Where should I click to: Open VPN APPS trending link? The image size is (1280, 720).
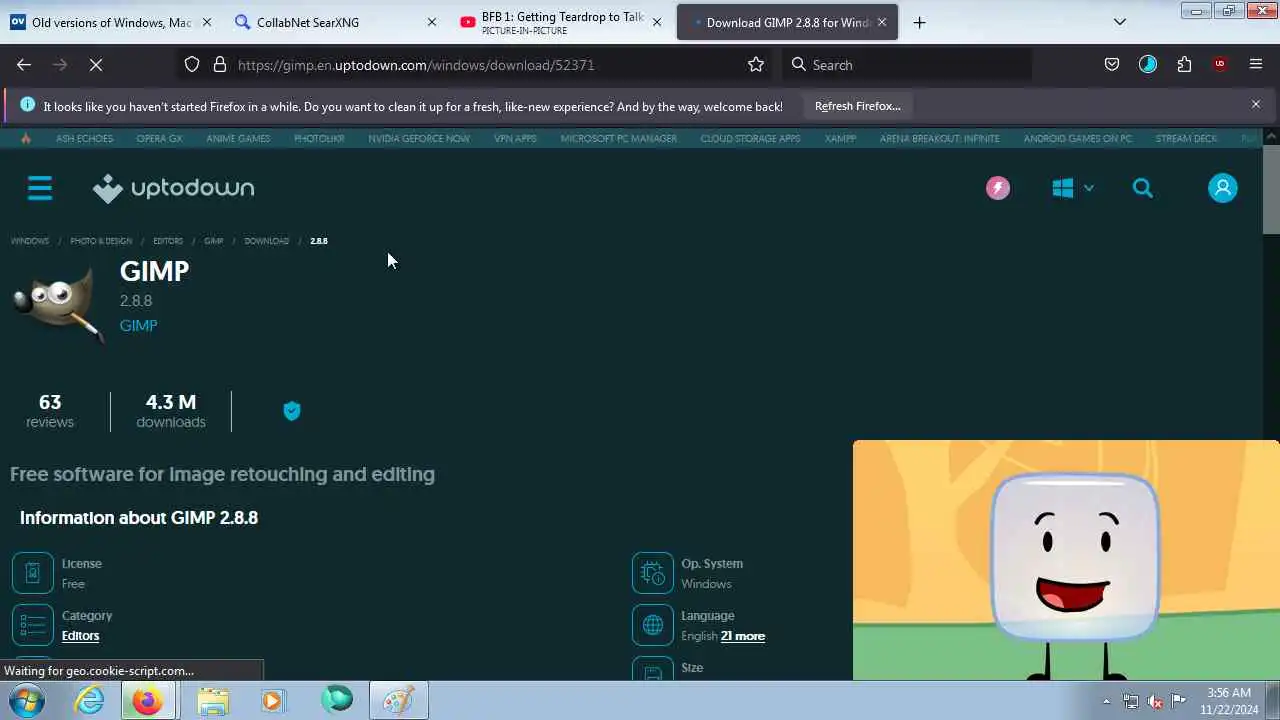pos(515,139)
